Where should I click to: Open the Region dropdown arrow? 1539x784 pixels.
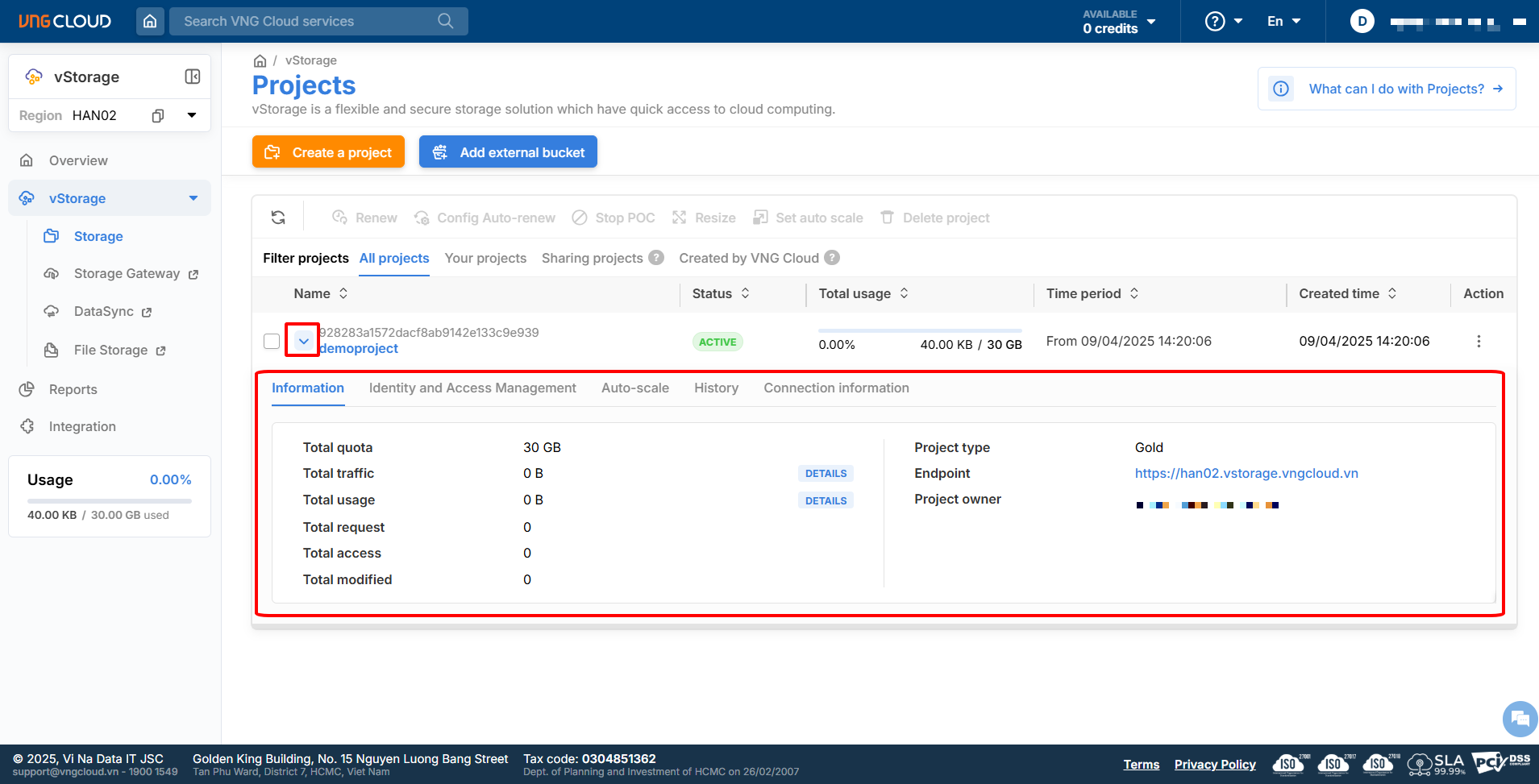coord(192,115)
